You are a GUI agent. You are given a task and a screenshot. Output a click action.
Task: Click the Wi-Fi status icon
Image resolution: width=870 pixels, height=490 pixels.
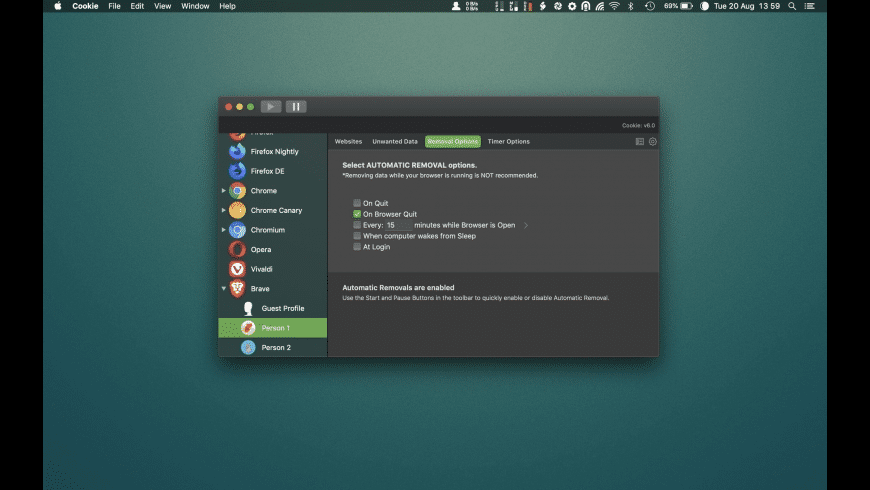pos(614,6)
